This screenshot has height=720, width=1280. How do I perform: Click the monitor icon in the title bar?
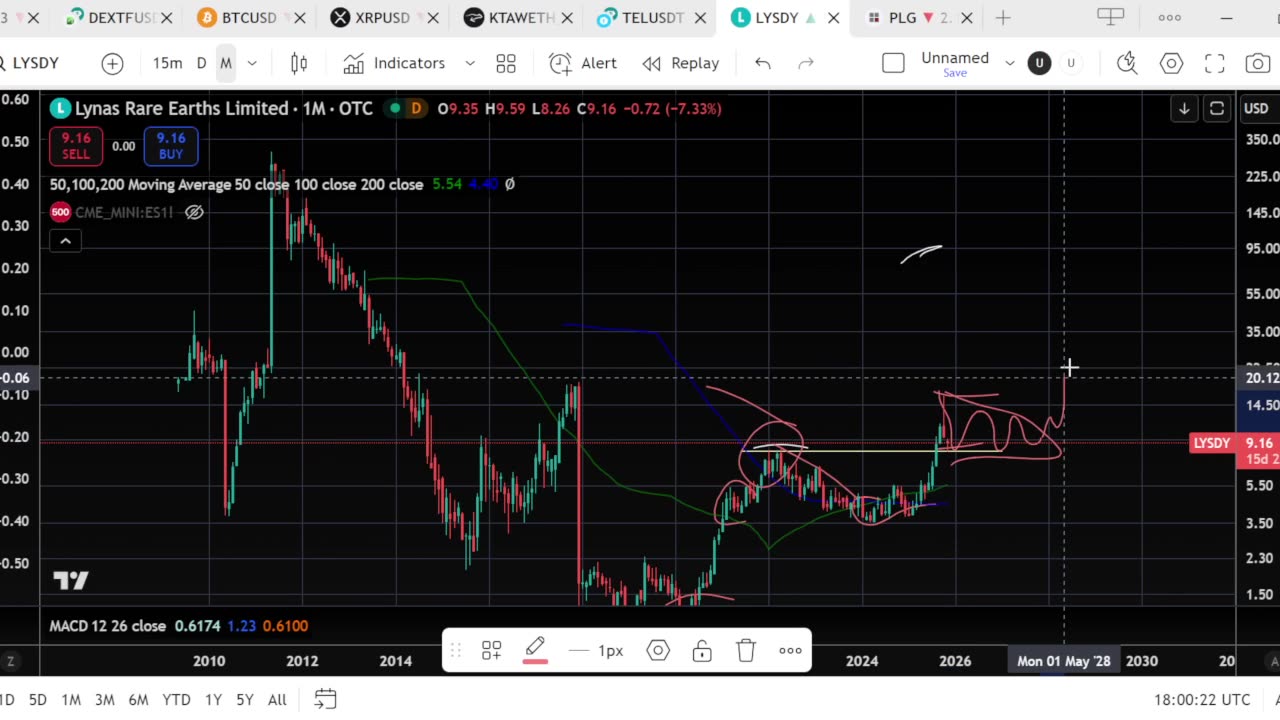point(1110,17)
